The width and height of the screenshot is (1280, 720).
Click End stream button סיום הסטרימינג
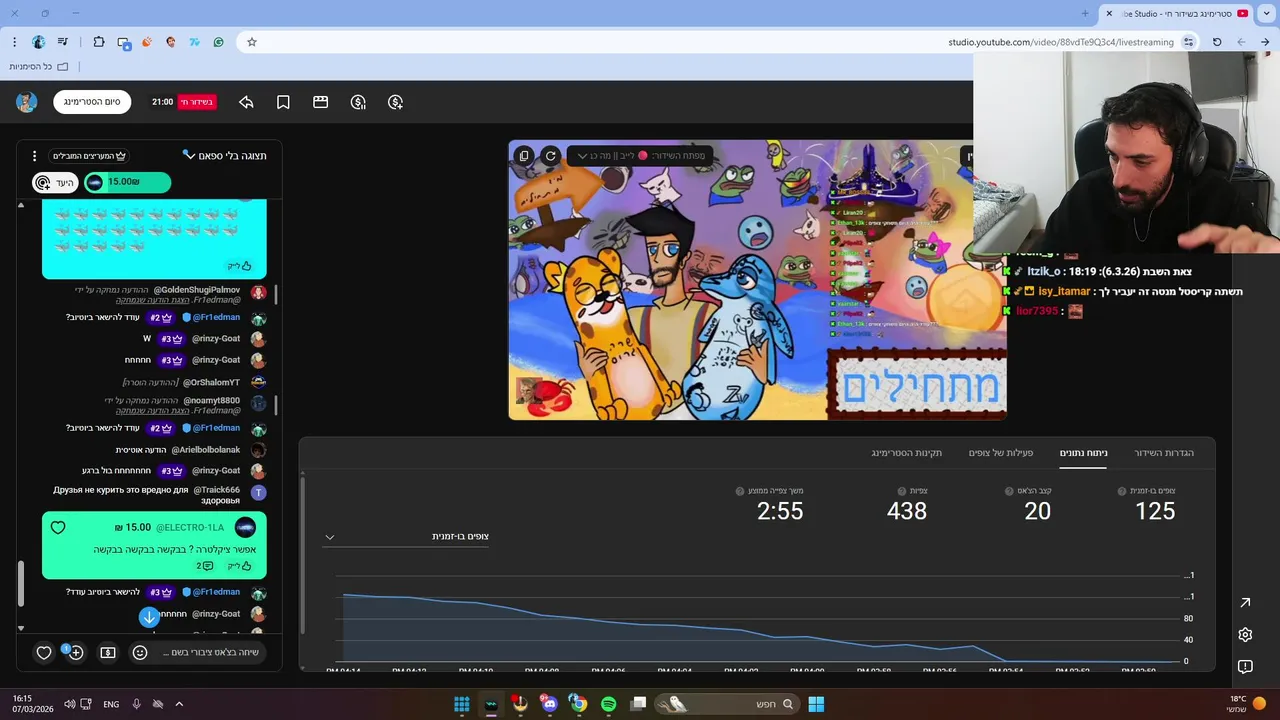tap(92, 102)
